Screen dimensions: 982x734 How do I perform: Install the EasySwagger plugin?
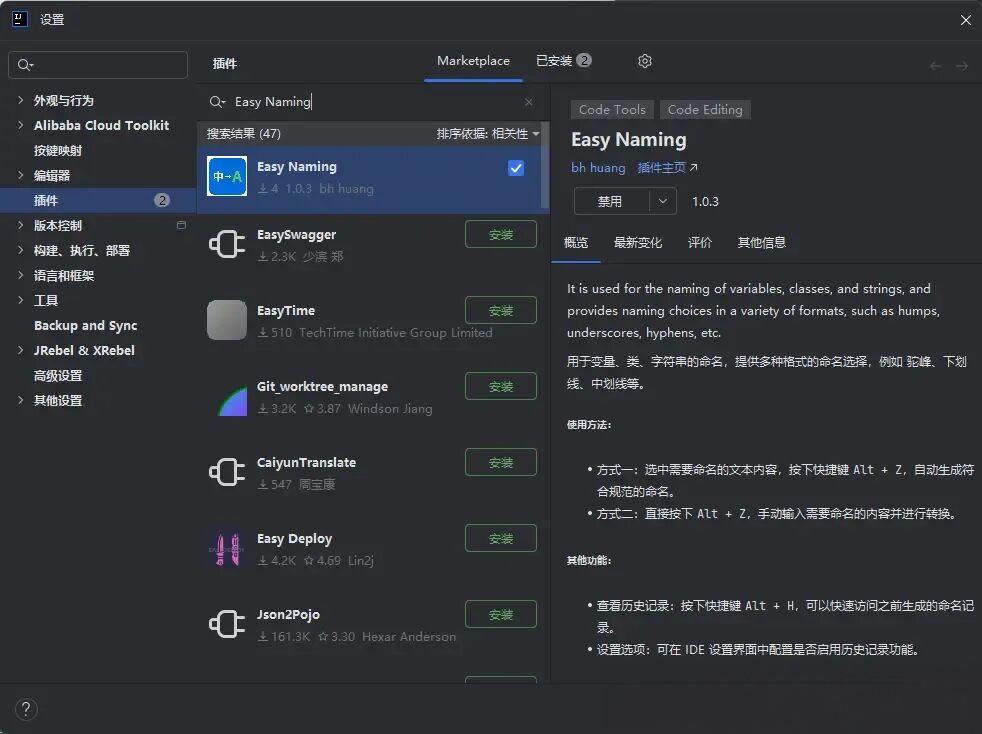501,235
